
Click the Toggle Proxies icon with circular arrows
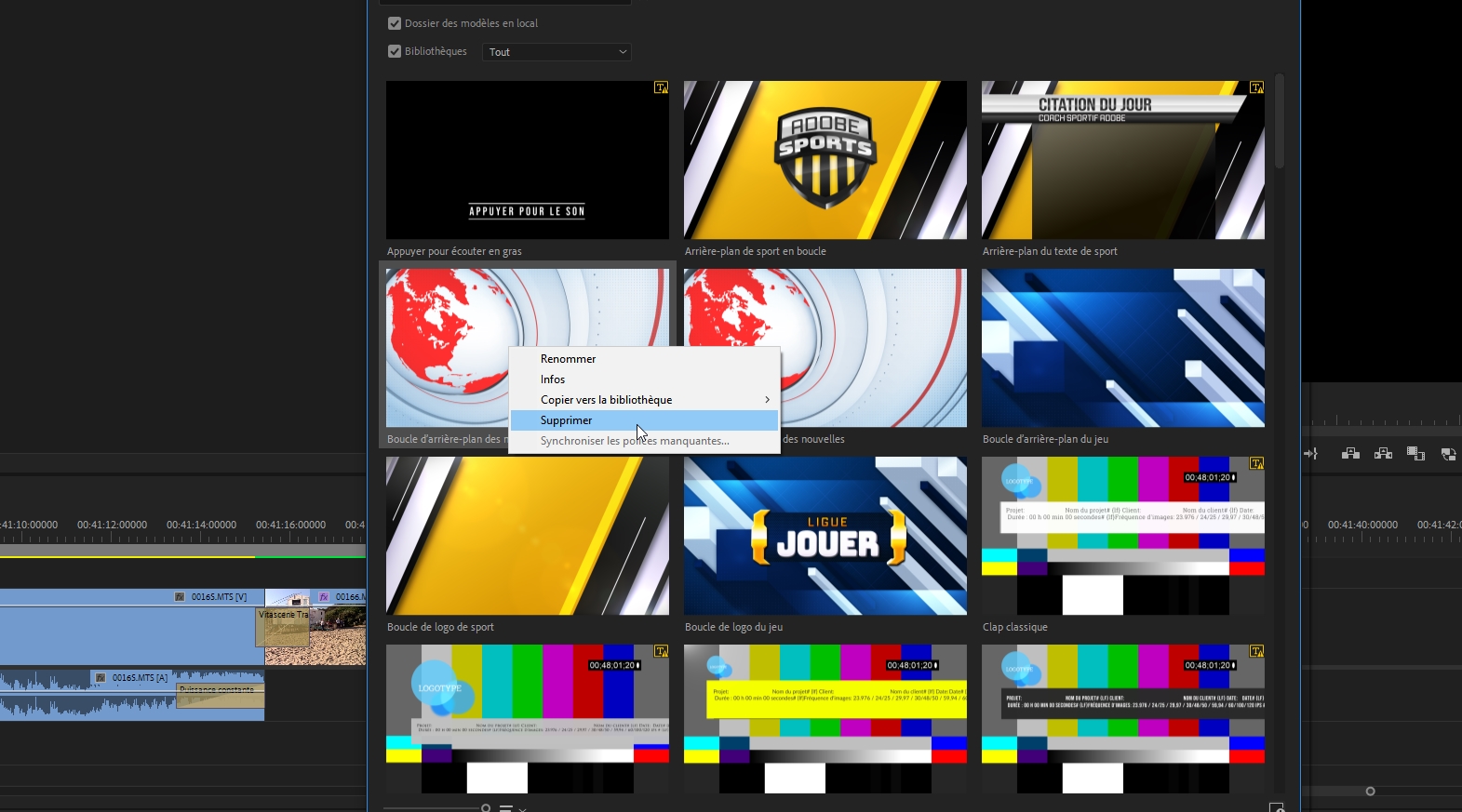1448,454
